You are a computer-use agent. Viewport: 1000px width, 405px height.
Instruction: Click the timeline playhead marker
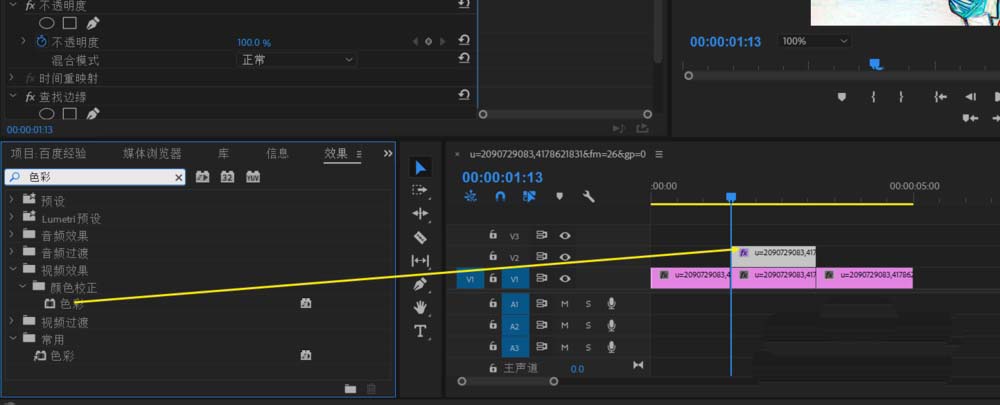(x=731, y=198)
